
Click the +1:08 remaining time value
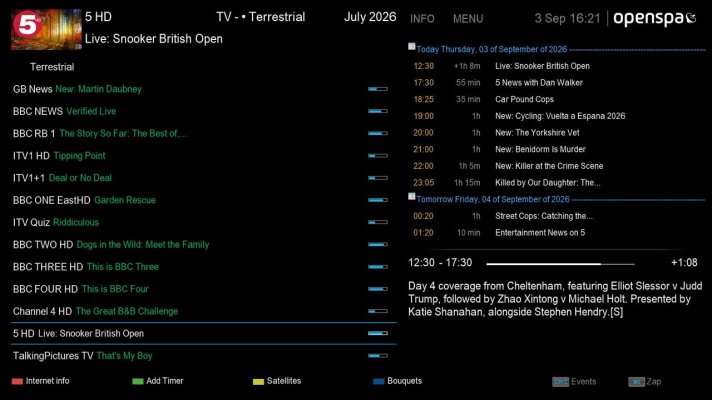684,263
